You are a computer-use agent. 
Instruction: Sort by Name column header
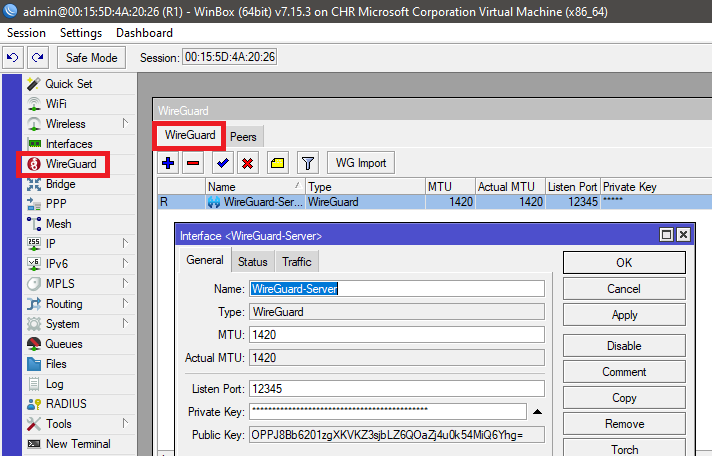click(x=255, y=187)
